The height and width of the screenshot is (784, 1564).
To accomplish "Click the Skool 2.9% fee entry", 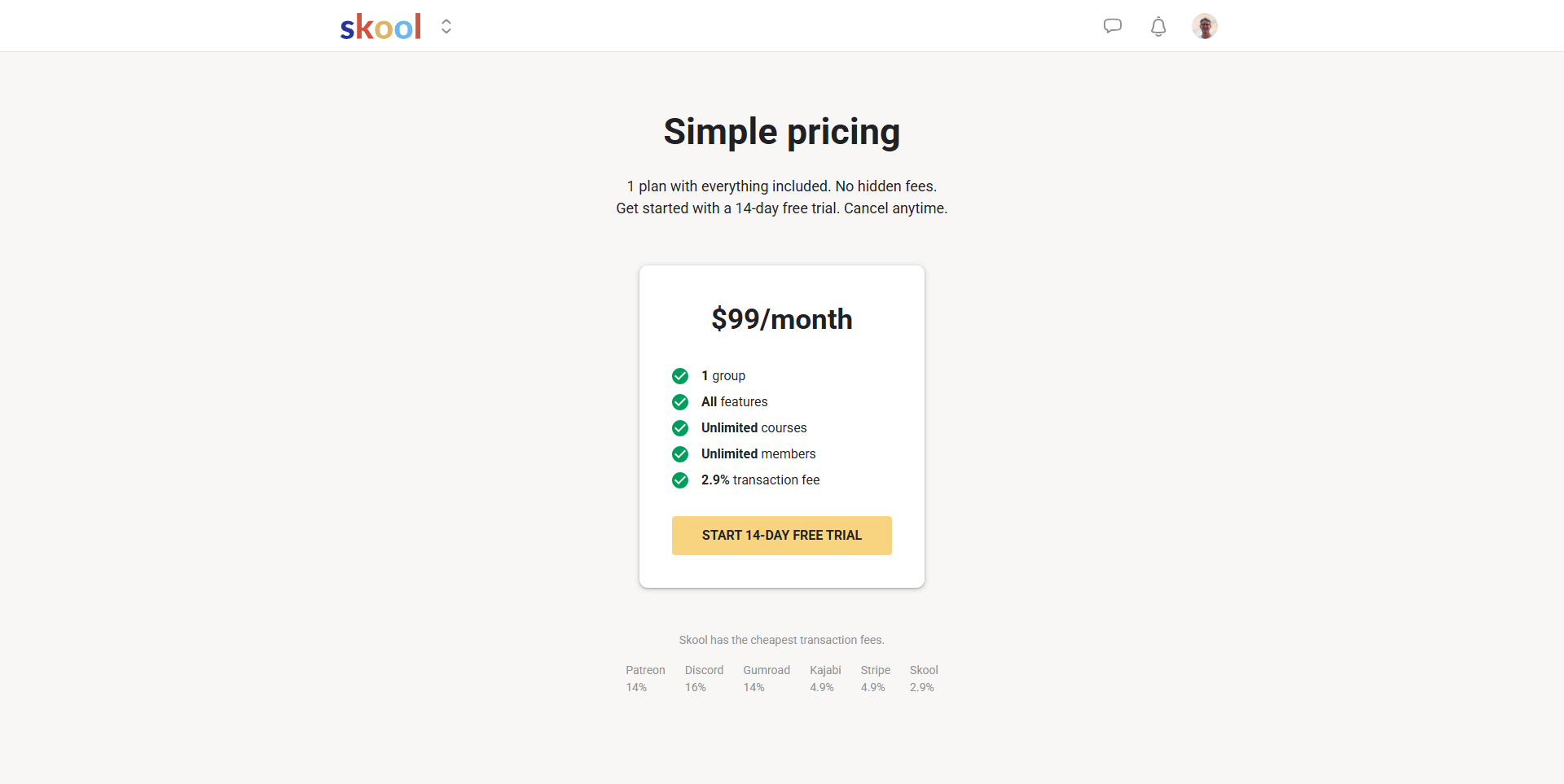I will (924, 678).
